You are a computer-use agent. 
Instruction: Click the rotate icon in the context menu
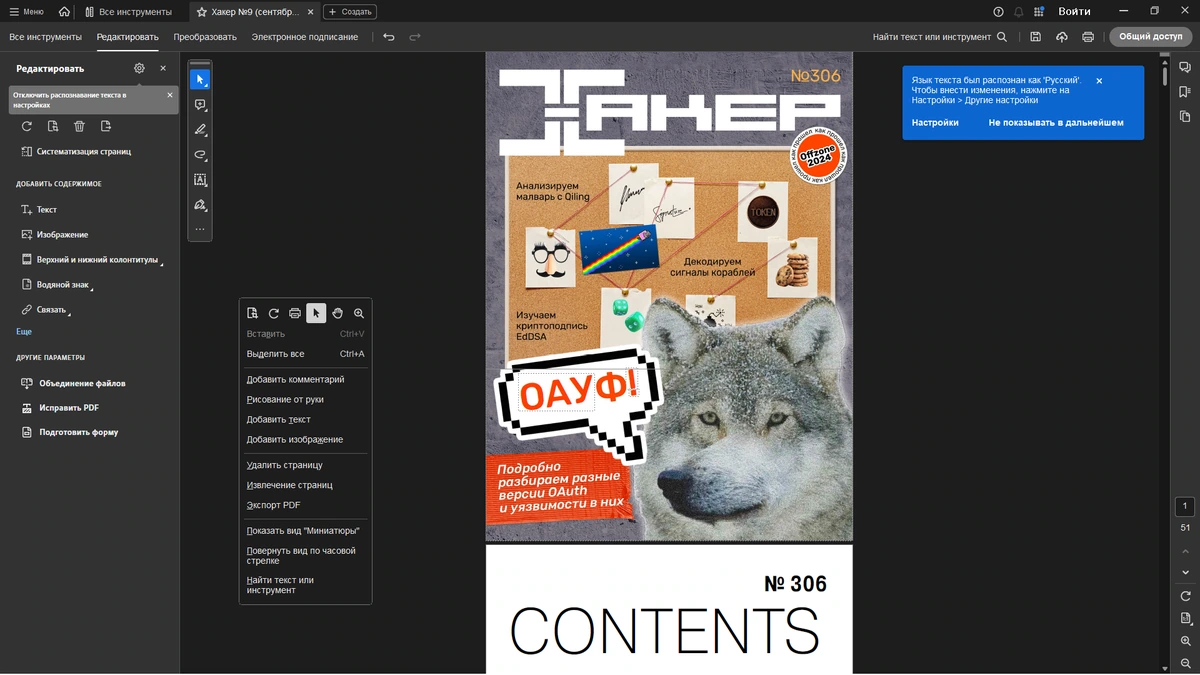(273, 313)
